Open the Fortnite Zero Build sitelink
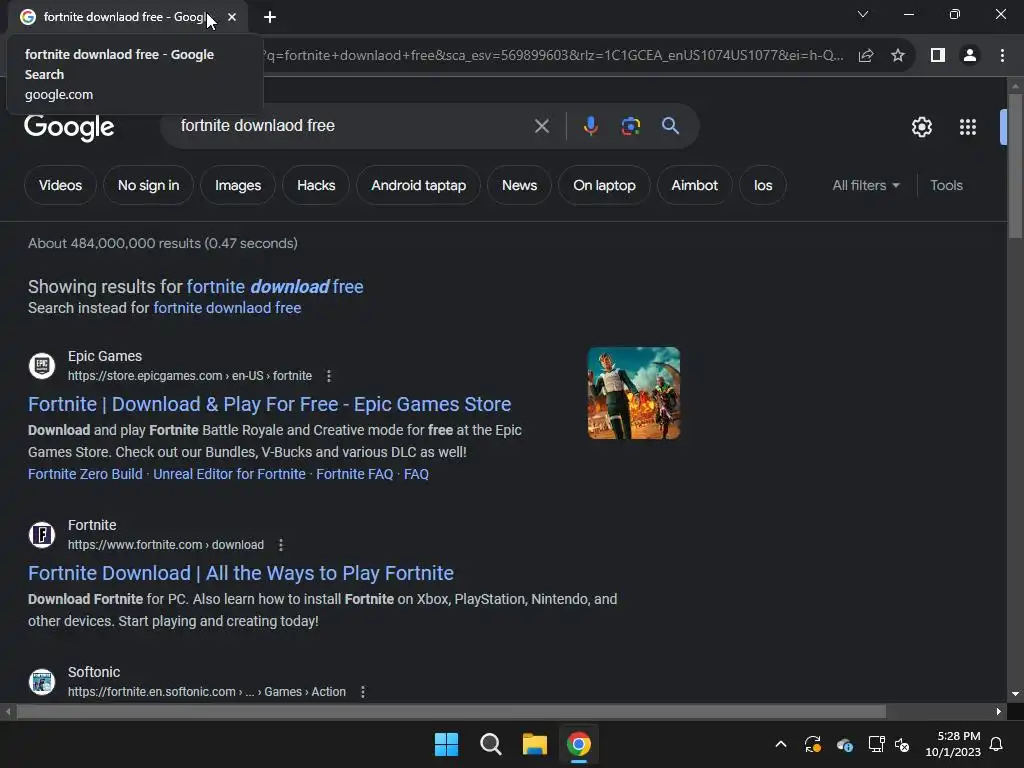1024x768 pixels. 85,474
